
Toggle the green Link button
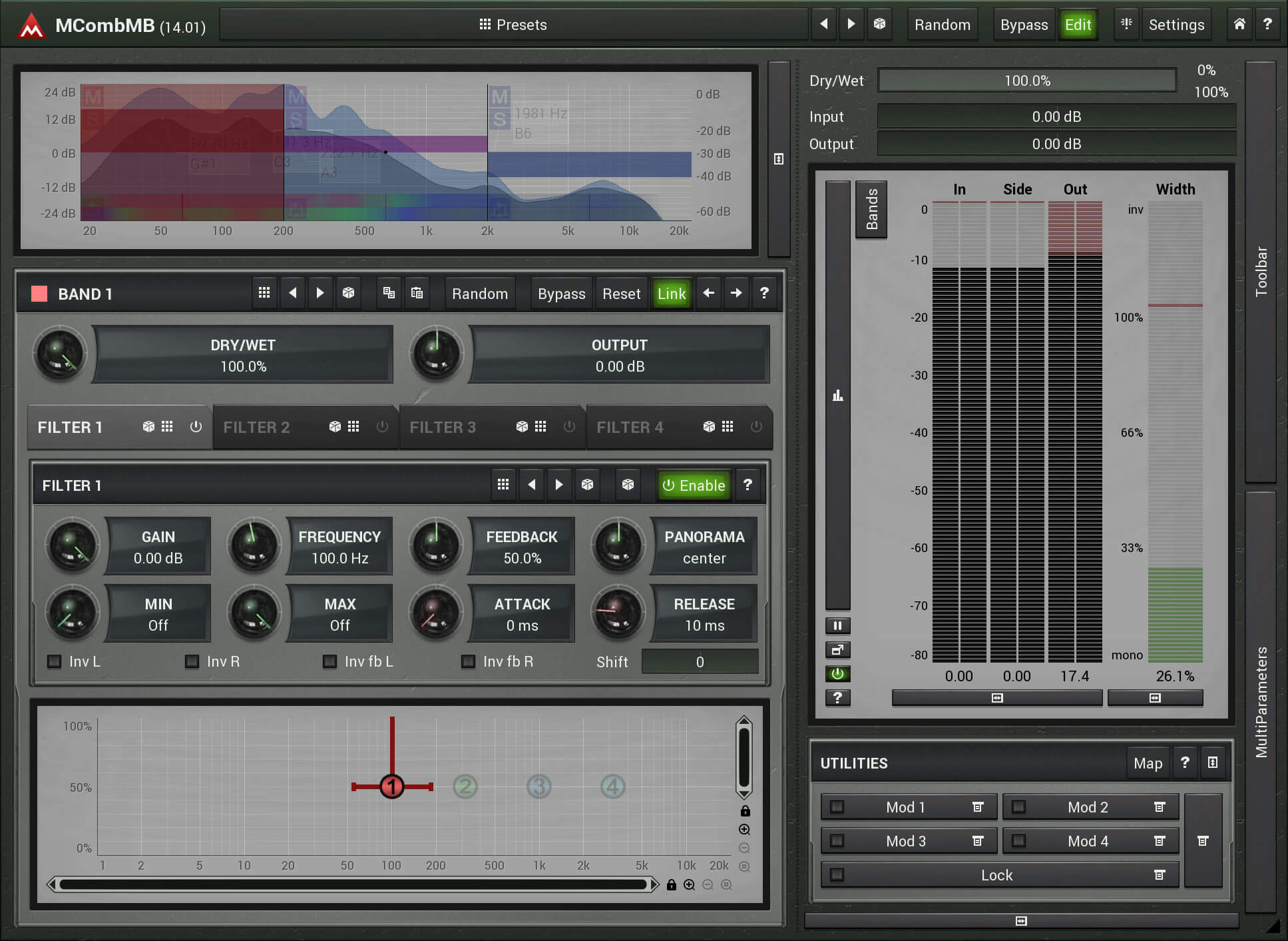671,294
